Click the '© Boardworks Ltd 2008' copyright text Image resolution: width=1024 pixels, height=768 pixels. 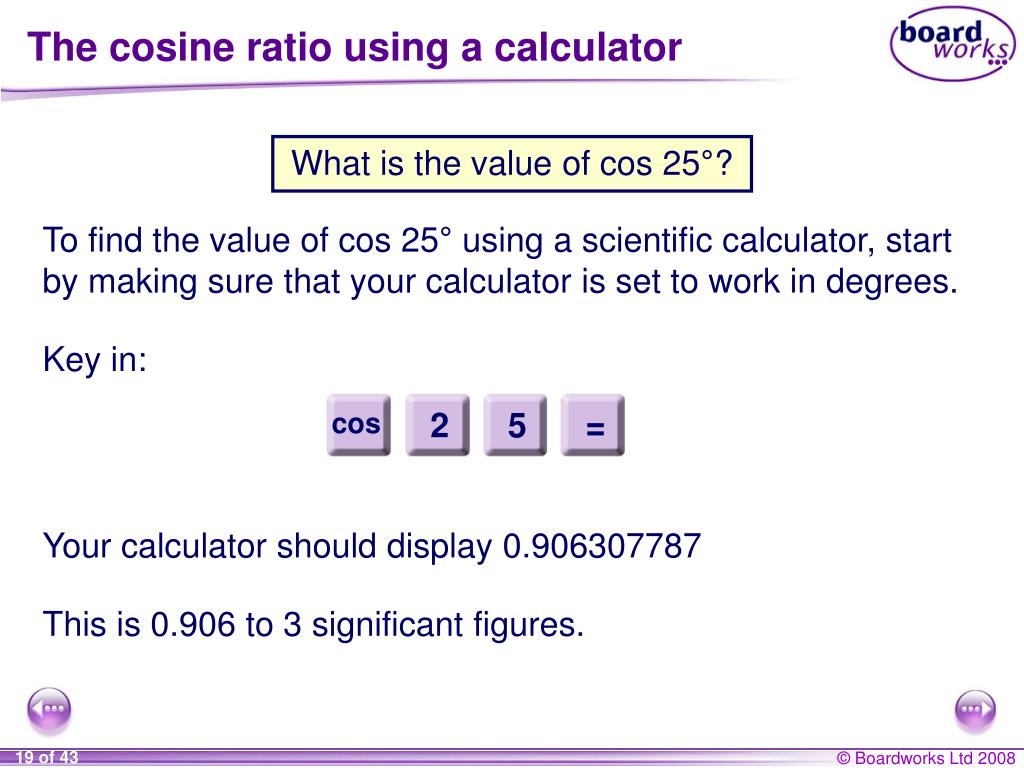(926, 758)
